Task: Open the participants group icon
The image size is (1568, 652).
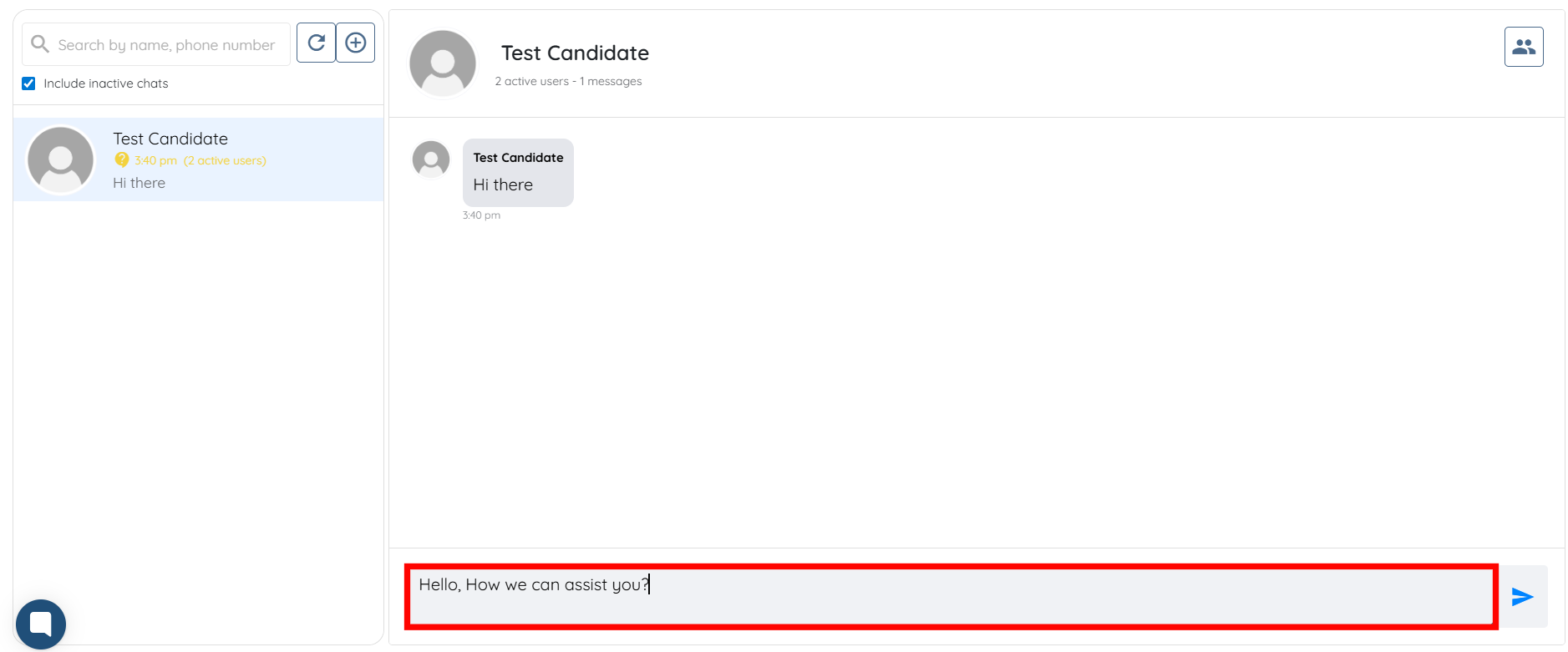Action: coord(1523,47)
